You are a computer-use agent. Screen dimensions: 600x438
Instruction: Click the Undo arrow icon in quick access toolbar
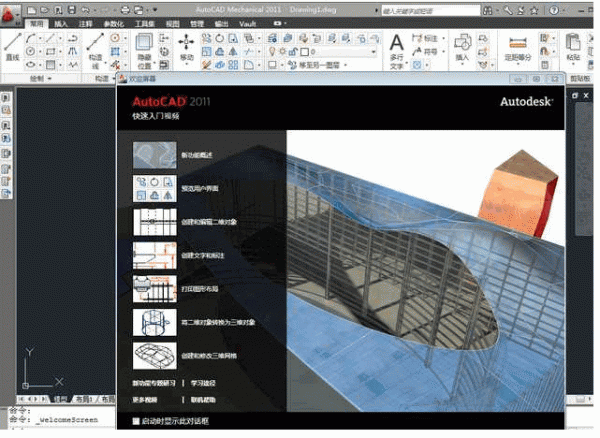point(85,11)
